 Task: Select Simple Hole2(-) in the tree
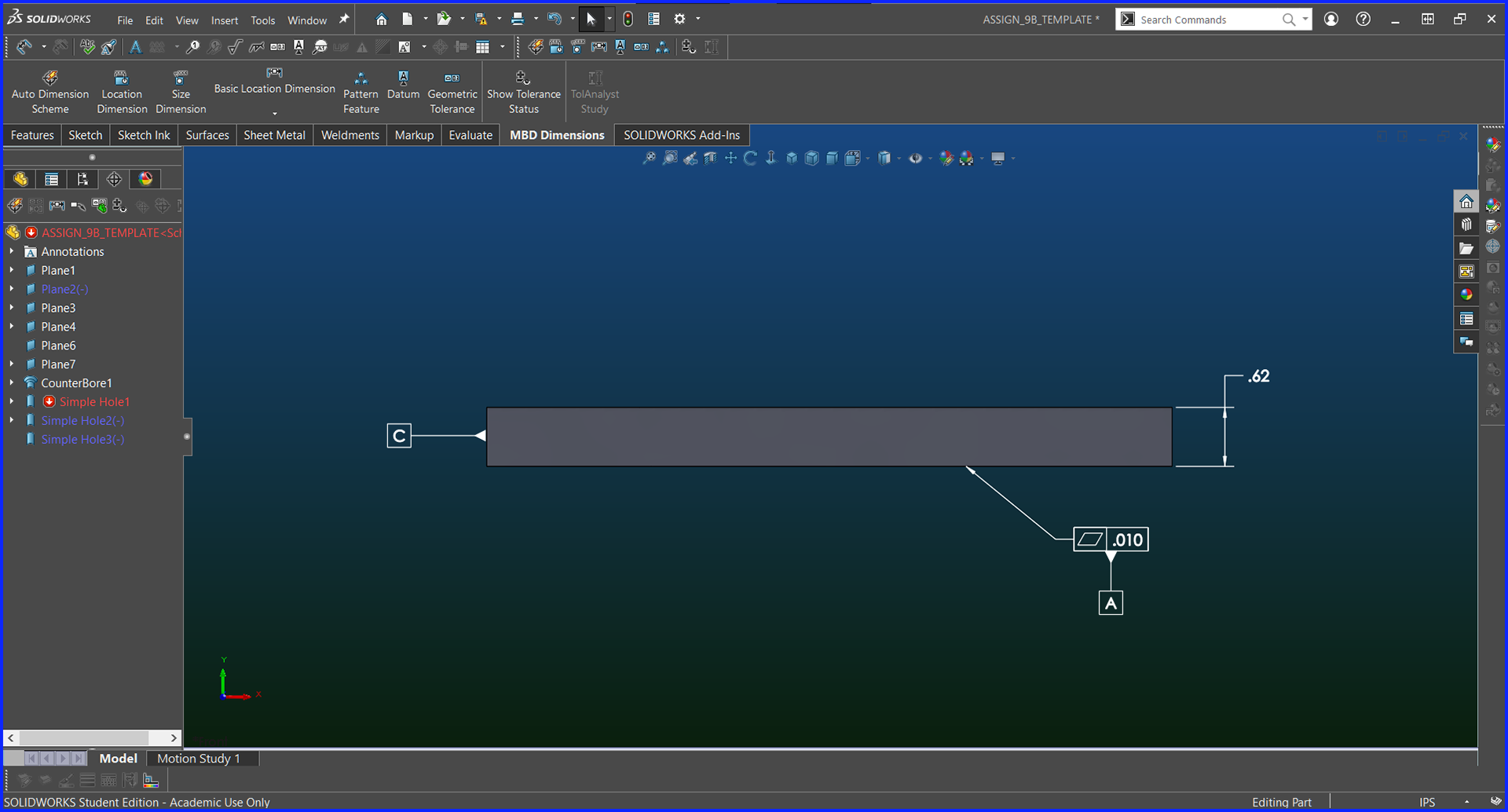(x=82, y=420)
